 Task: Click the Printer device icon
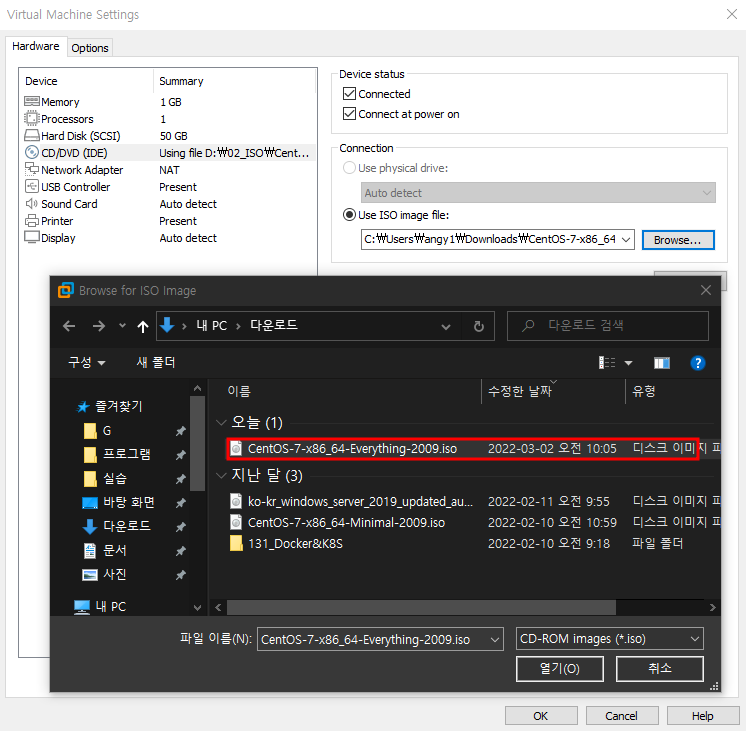click(32, 221)
